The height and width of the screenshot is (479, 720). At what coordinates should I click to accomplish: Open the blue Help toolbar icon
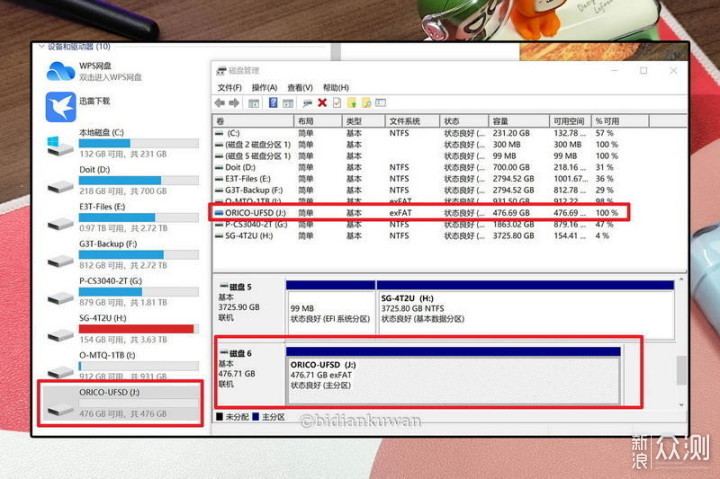coord(273,103)
